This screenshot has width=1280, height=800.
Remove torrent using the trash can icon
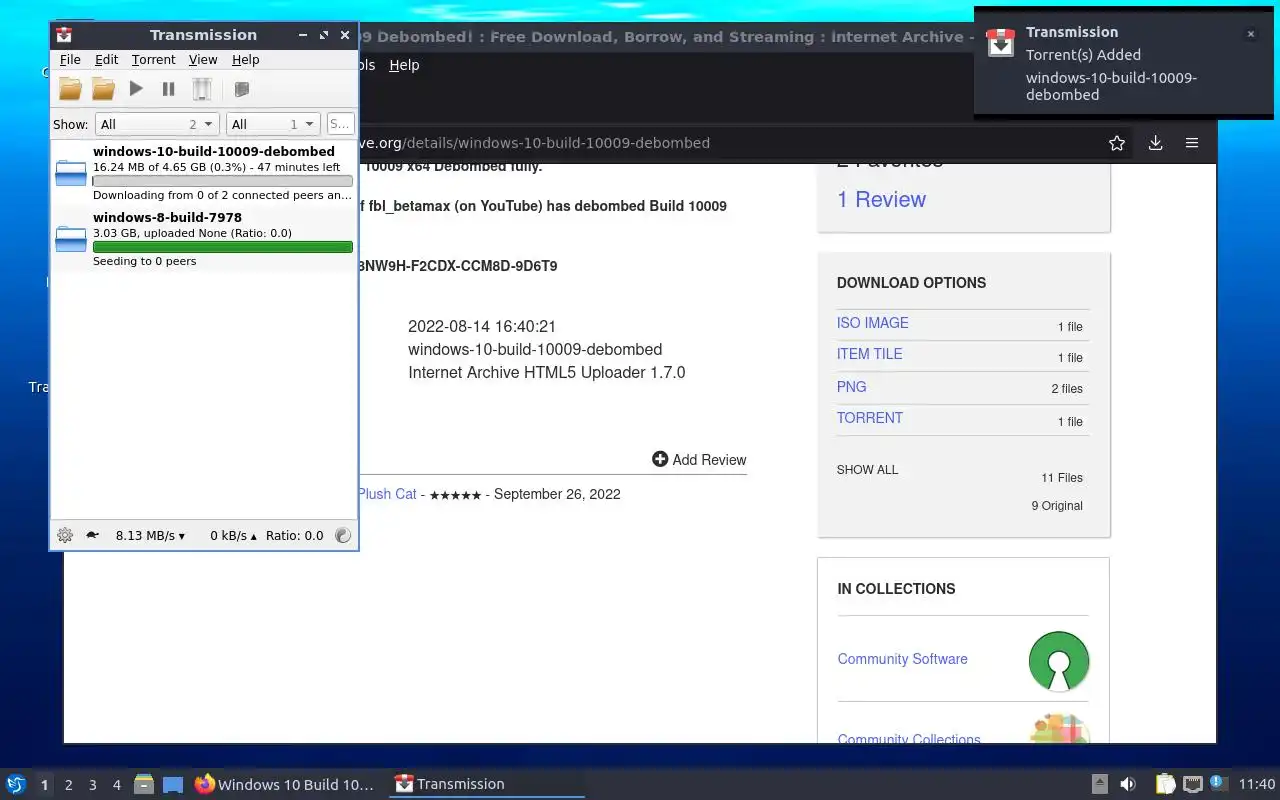202,89
